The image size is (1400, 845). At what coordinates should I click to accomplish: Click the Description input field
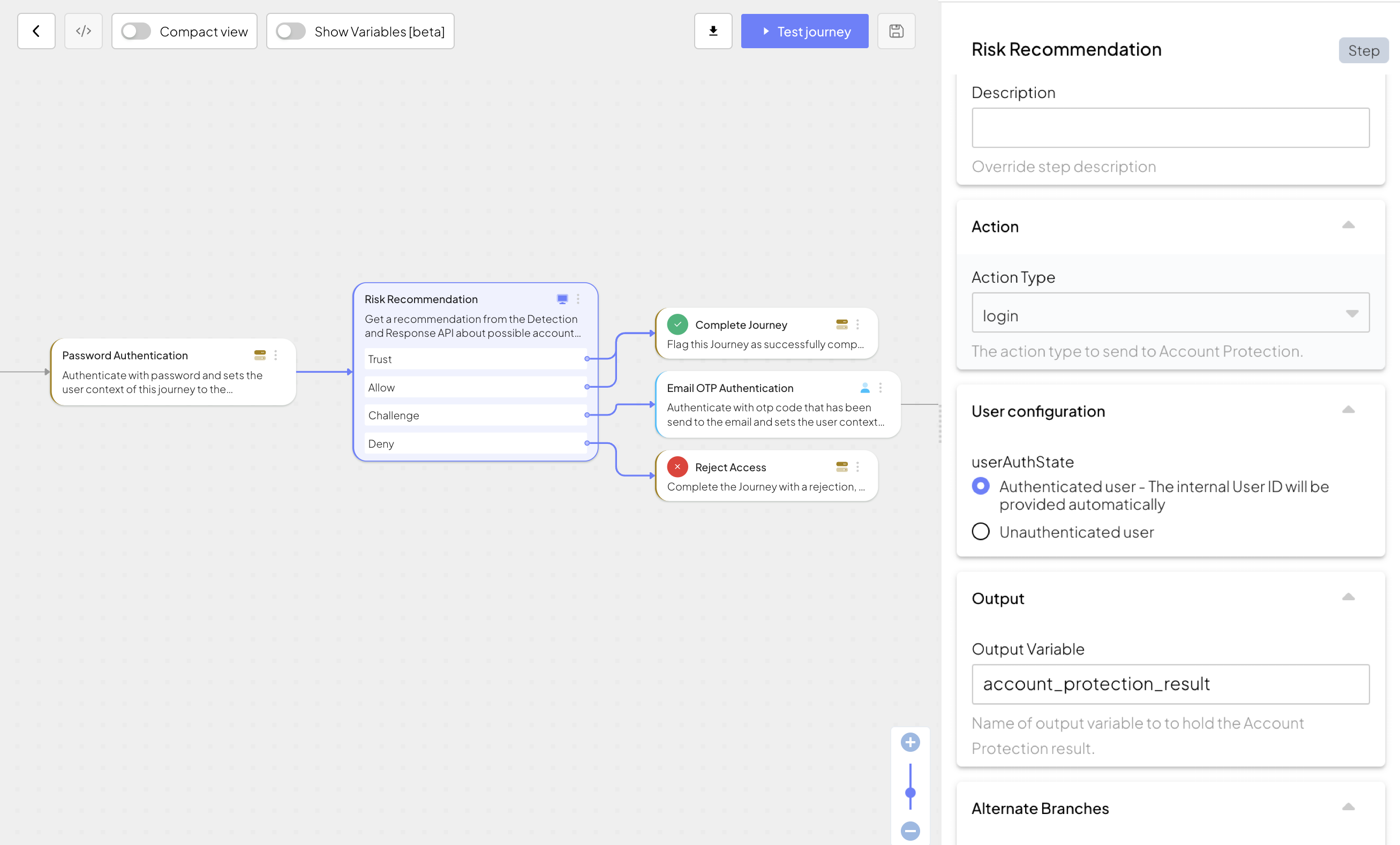(1170, 128)
